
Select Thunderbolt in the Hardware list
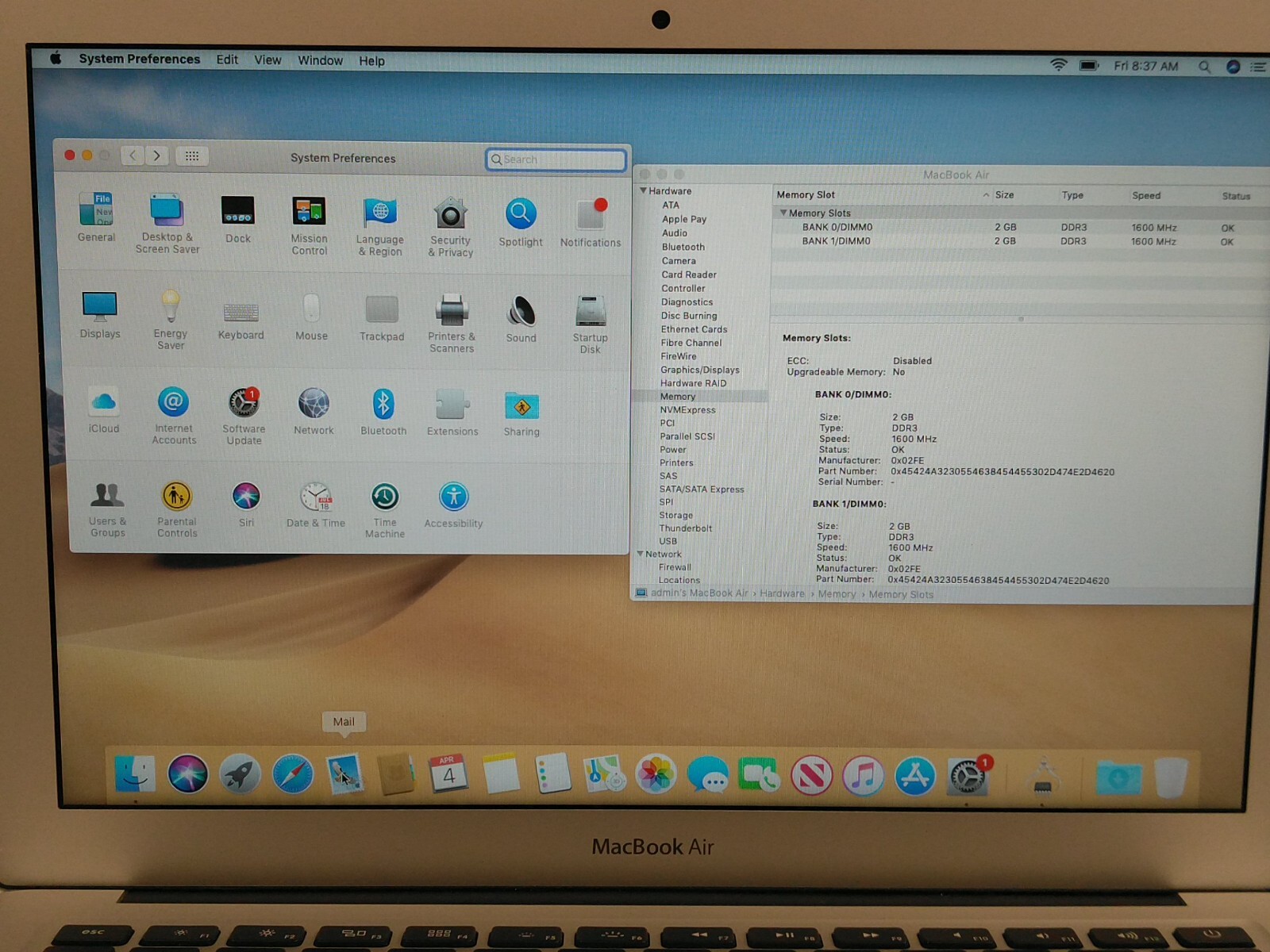[686, 528]
